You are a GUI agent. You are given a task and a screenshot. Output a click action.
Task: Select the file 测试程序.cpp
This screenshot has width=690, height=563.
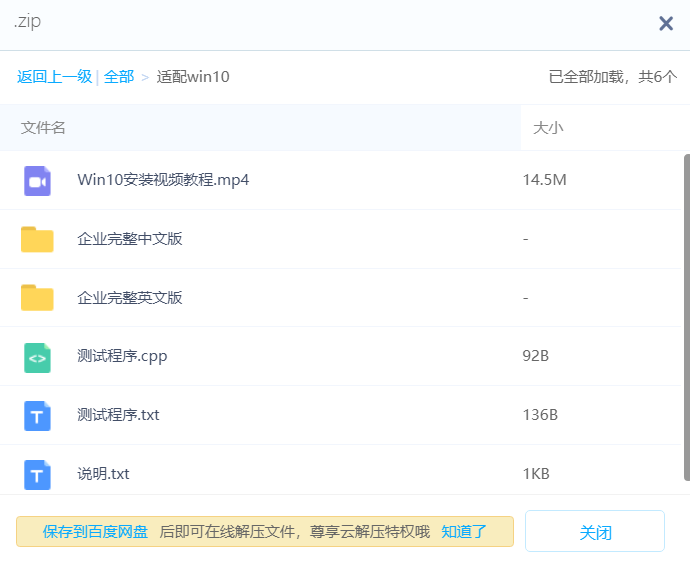coord(122,356)
